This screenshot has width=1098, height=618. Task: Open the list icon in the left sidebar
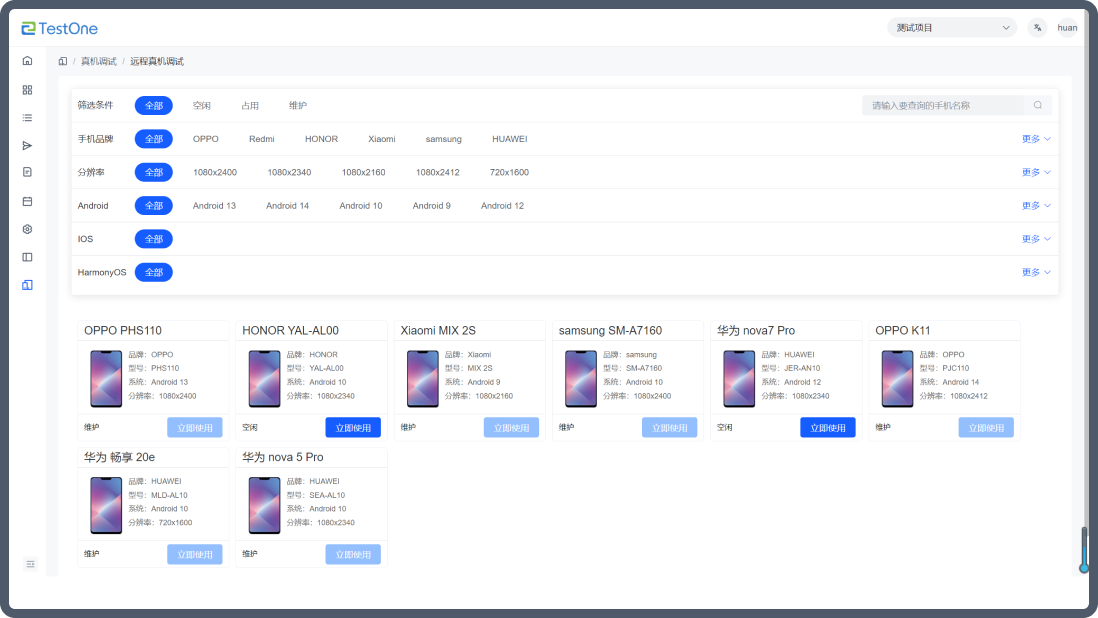click(27, 118)
